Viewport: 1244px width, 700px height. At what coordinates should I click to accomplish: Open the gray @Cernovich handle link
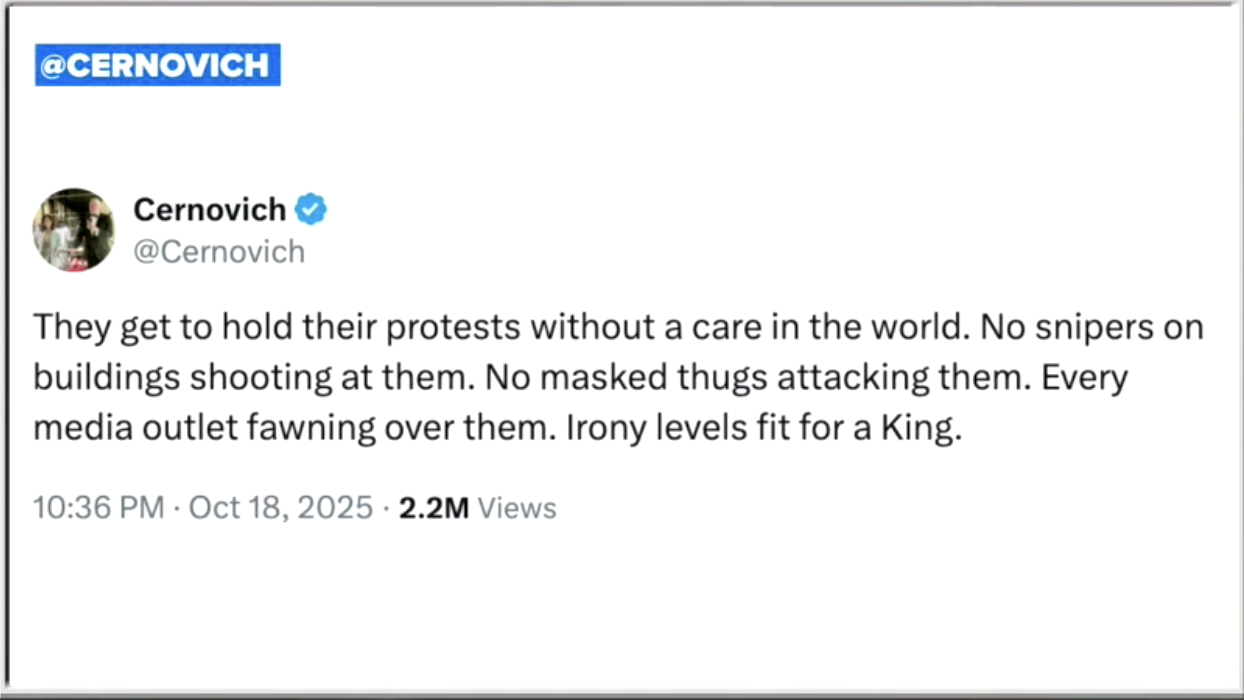(x=218, y=251)
